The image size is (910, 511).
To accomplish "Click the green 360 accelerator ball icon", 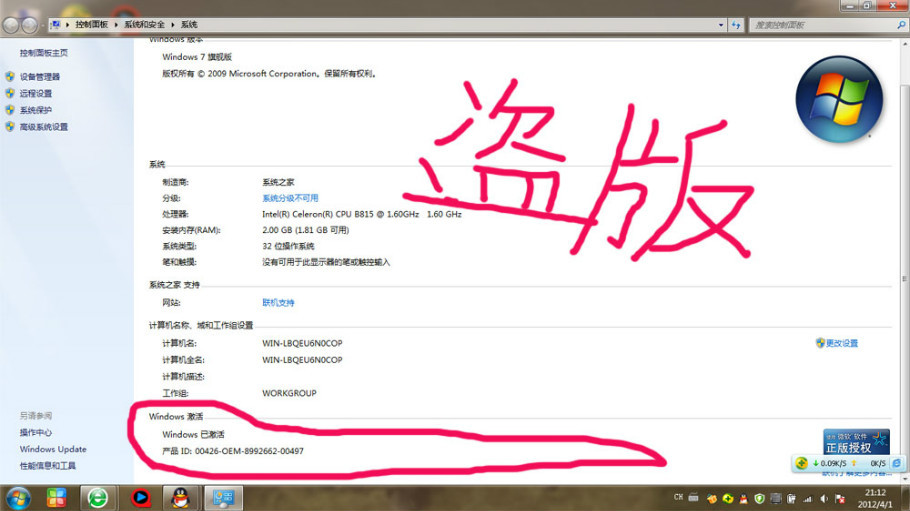I will point(802,464).
